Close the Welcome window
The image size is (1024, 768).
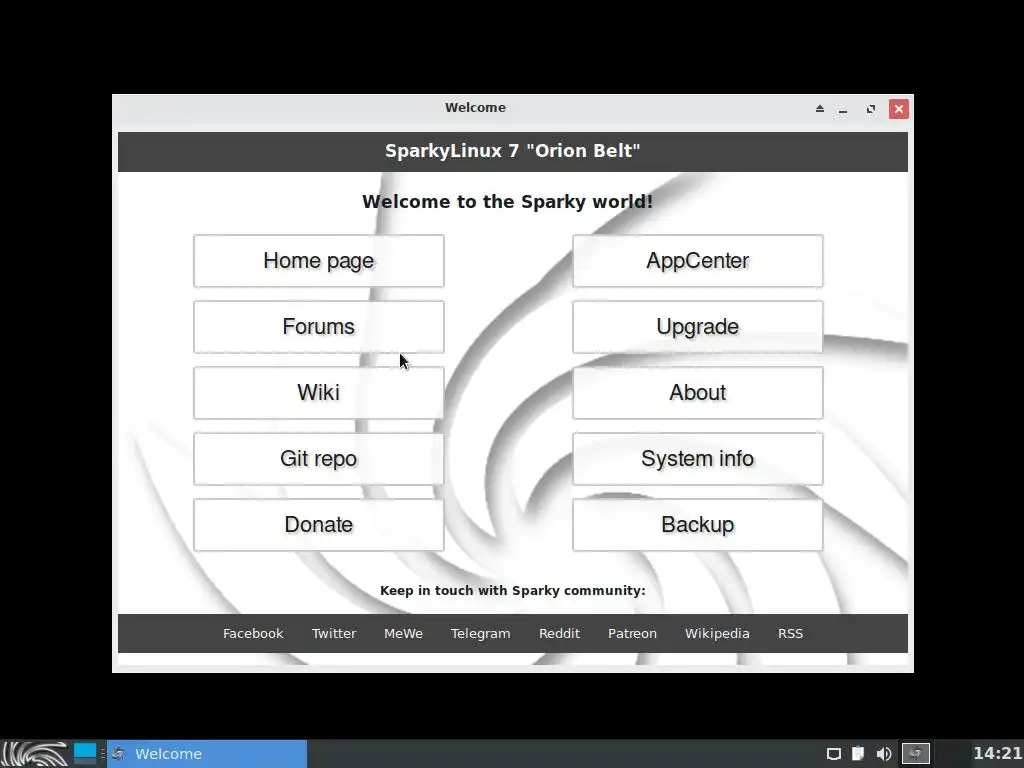coord(899,109)
